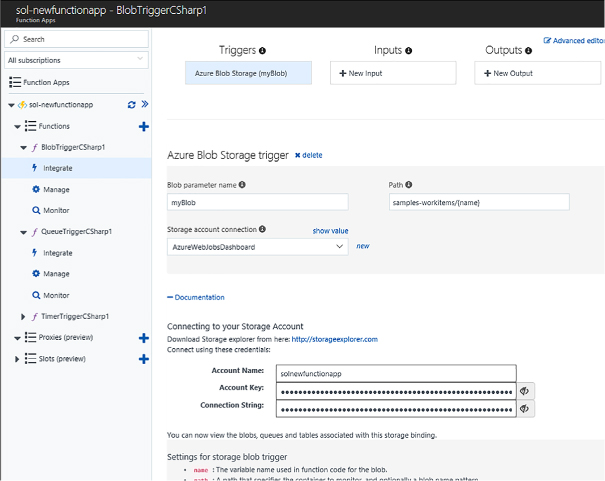Click the Connection String field
The image size is (605, 481).
396,409
